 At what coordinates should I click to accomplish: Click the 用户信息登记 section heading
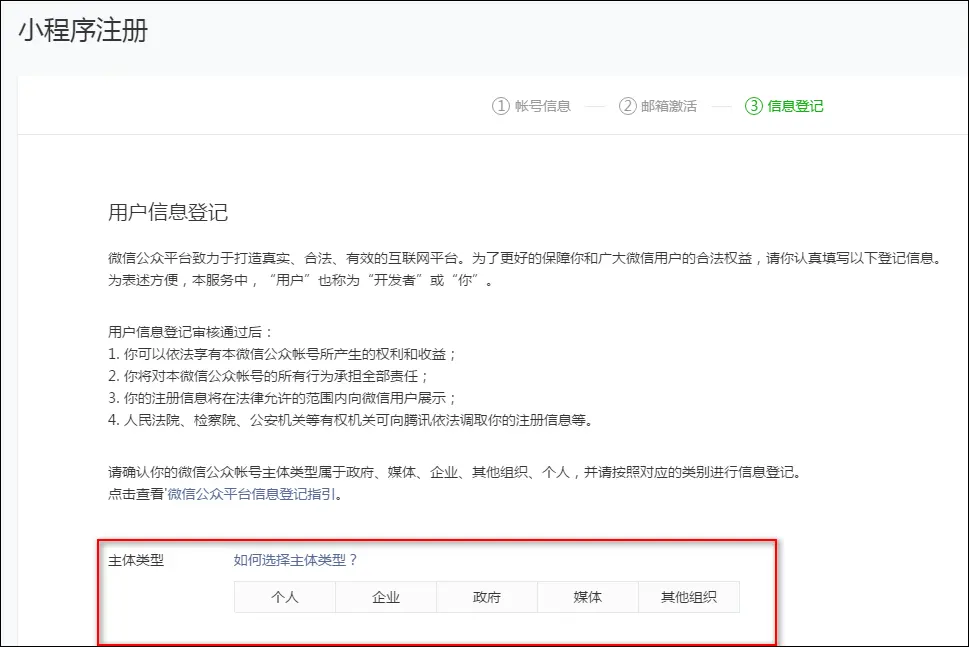(168, 212)
